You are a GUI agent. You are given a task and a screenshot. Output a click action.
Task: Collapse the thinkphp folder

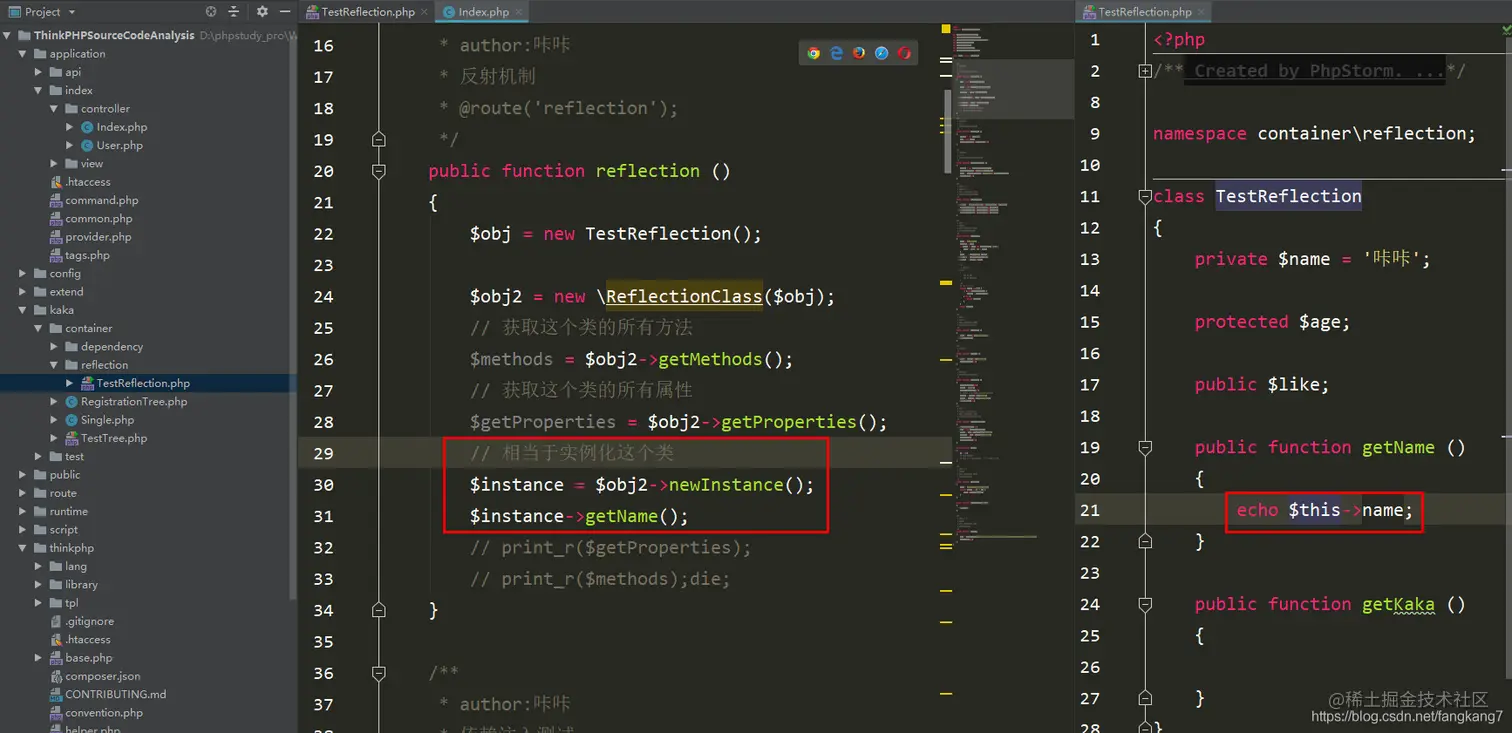[x=23, y=548]
